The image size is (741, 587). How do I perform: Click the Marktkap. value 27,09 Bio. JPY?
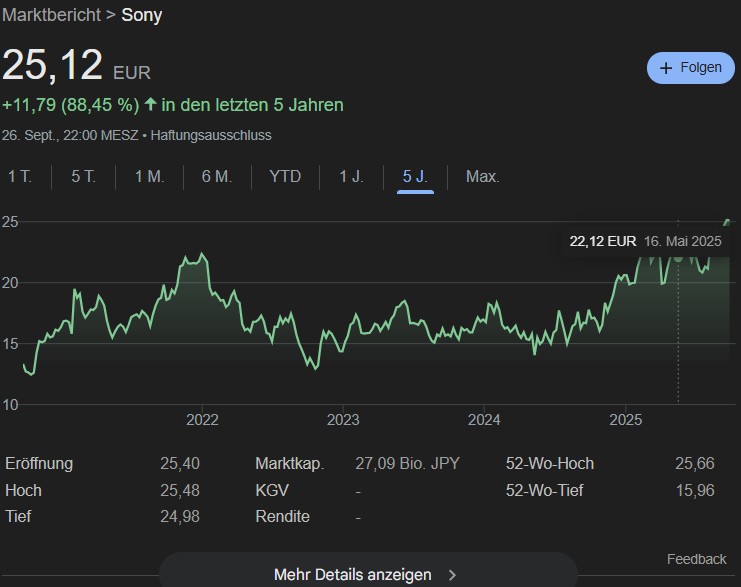(407, 464)
